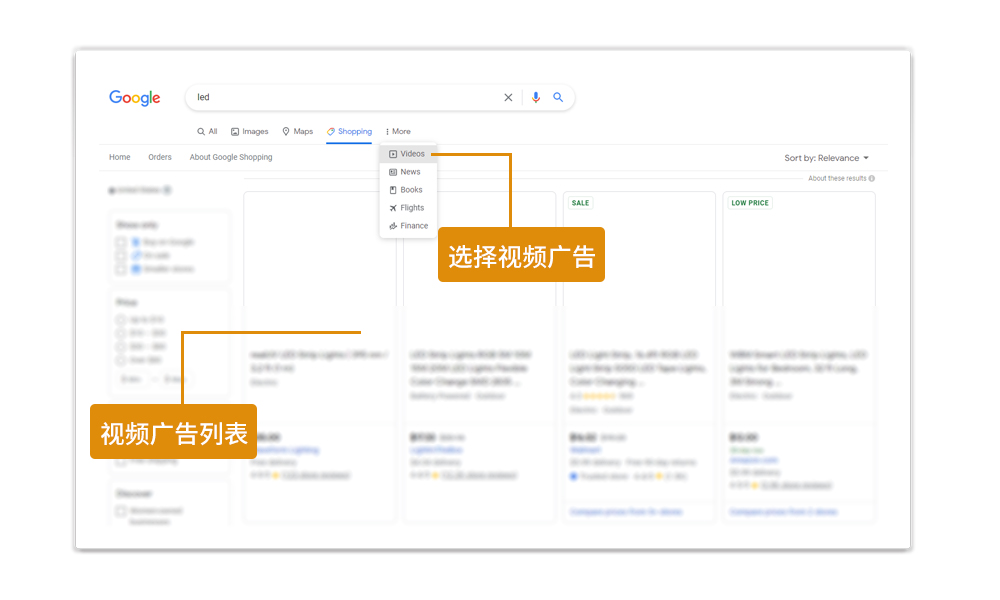Toggle the More search categories menu

coord(398,131)
